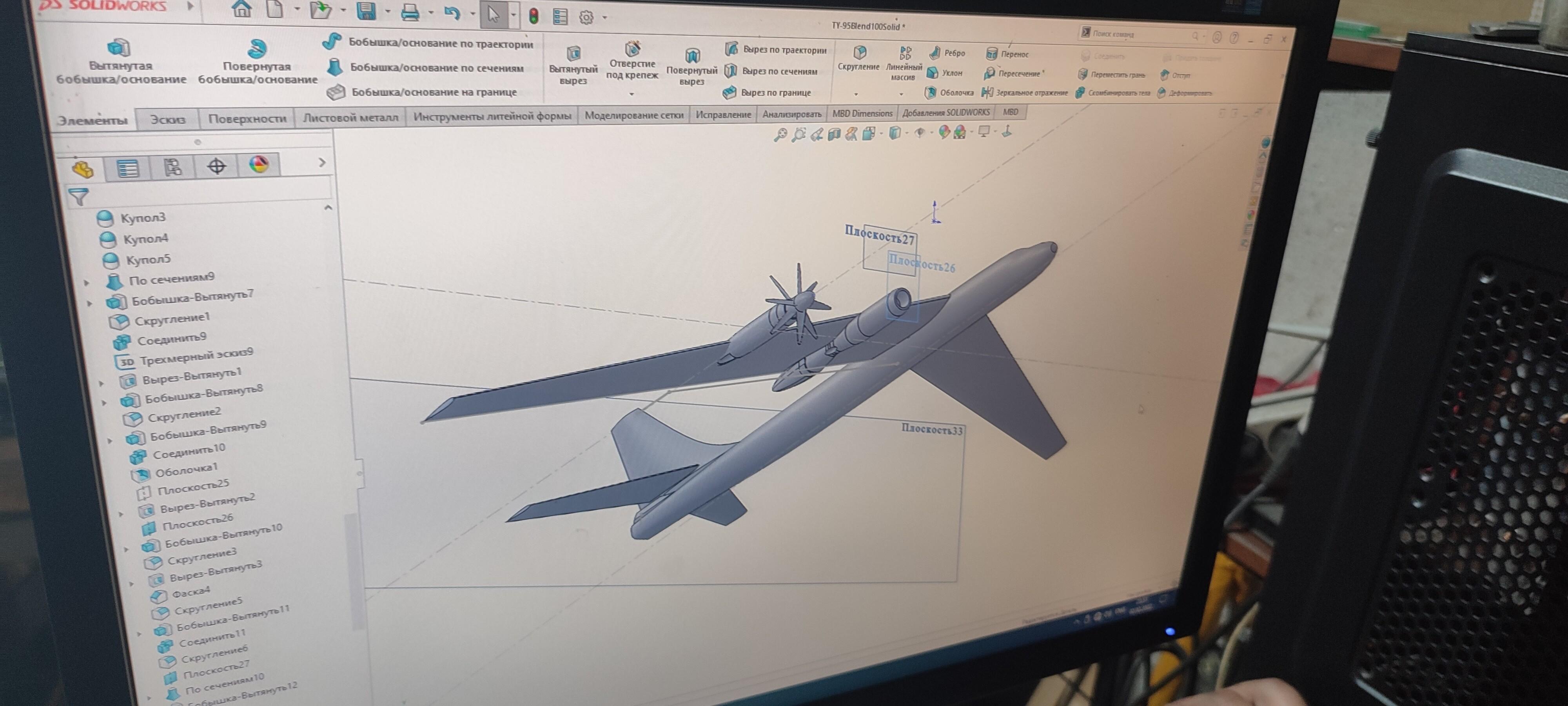Image resolution: width=1568 pixels, height=706 pixels.
Task: Toggle the feature tree filter funnel
Action: coord(78,196)
